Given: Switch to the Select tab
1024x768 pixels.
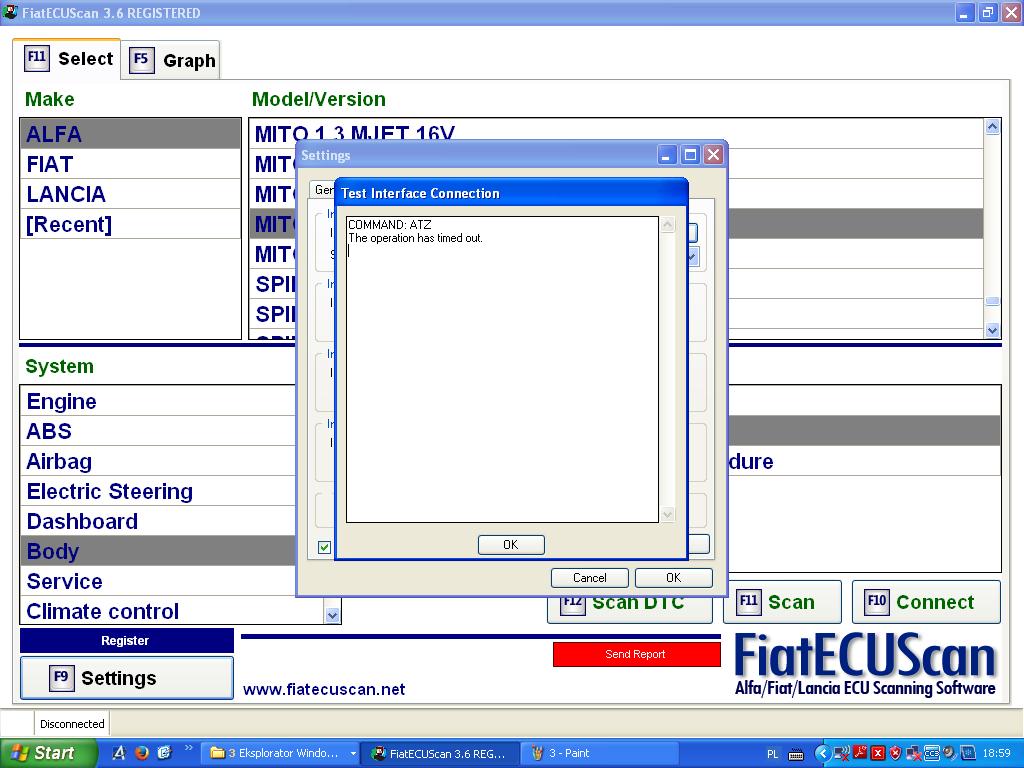Looking at the screenshot, I should 67,59.
